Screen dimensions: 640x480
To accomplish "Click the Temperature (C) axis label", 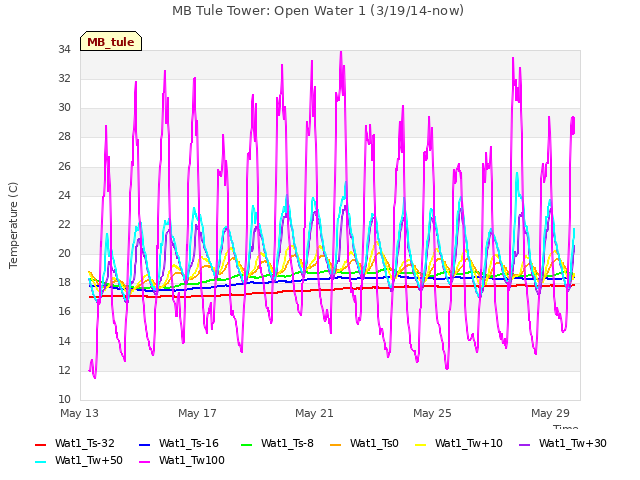I will point(13,225).
